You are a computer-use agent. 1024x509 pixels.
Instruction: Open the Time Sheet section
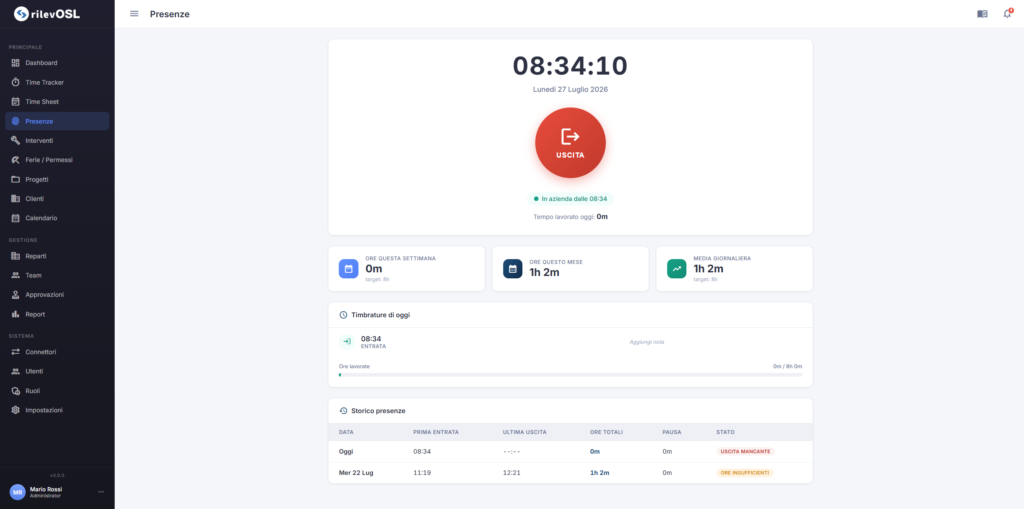57,102
